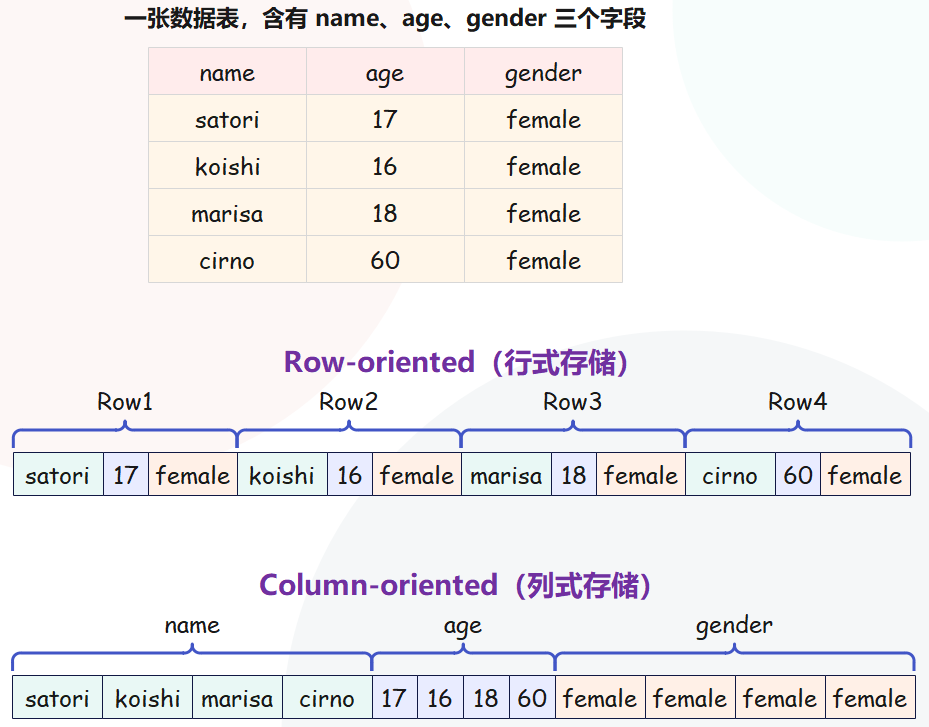Click the 'Column-oriented（列式存储）' heading
The width and height of the screenshot is (929, 727).
click(x=456, y=585)
